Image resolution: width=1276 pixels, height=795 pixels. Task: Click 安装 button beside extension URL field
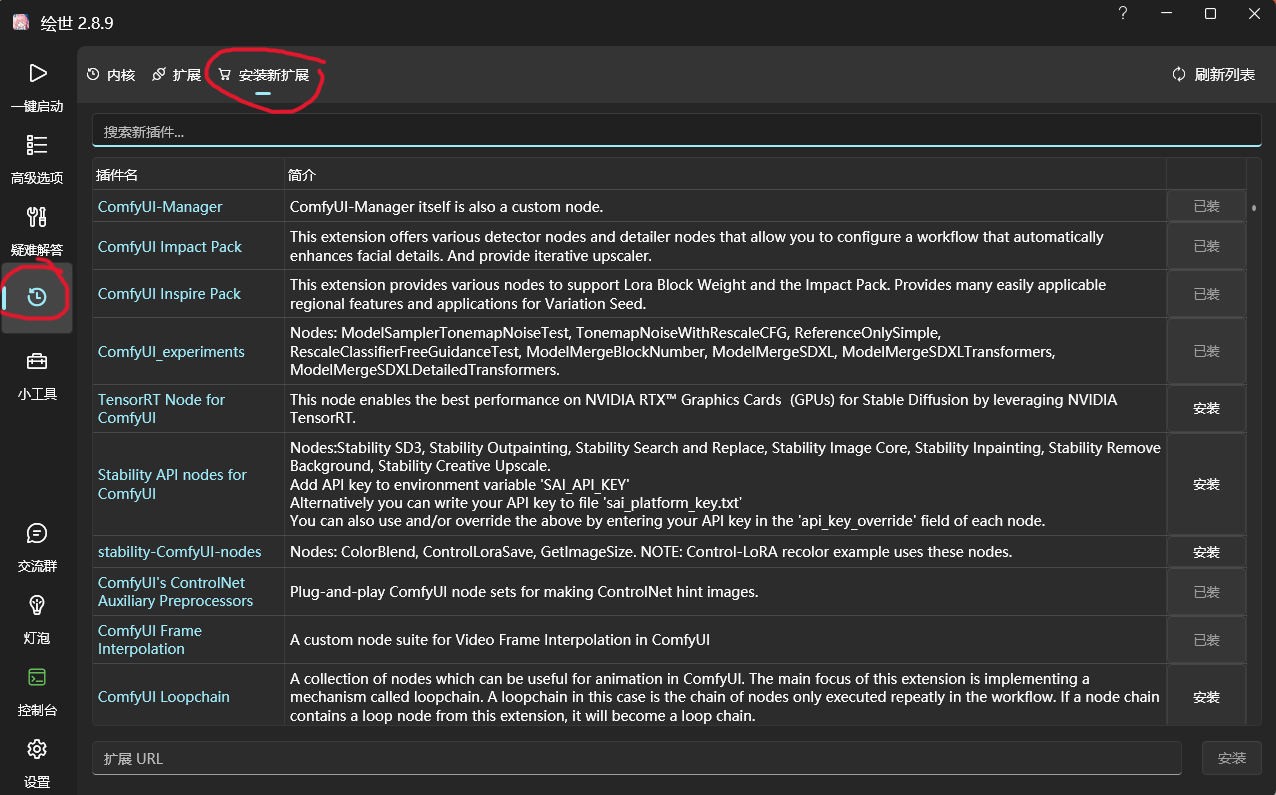[x=1232, y=758]
